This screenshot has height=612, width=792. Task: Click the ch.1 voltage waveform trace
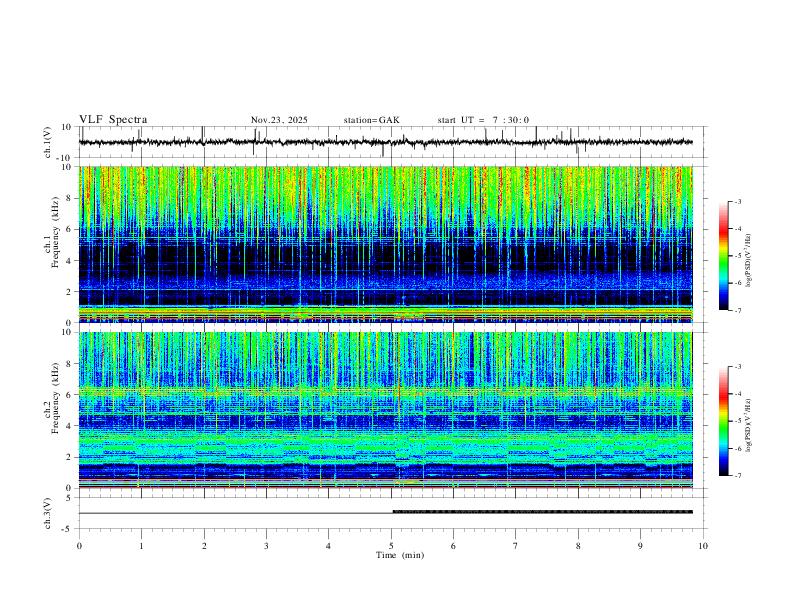(x=385, y=142)
